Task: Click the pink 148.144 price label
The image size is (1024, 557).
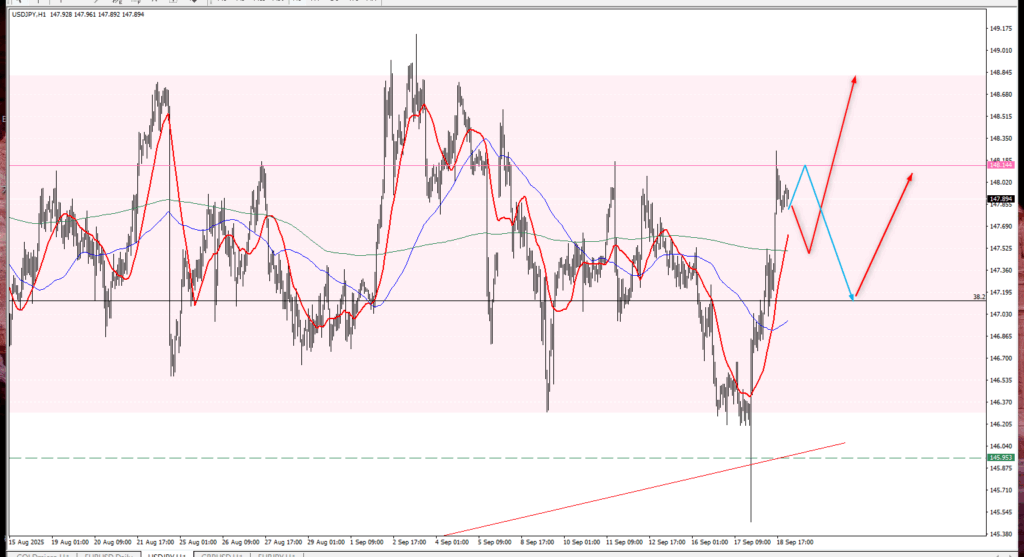Action: pyautogui.click(x=1000, y=165)
